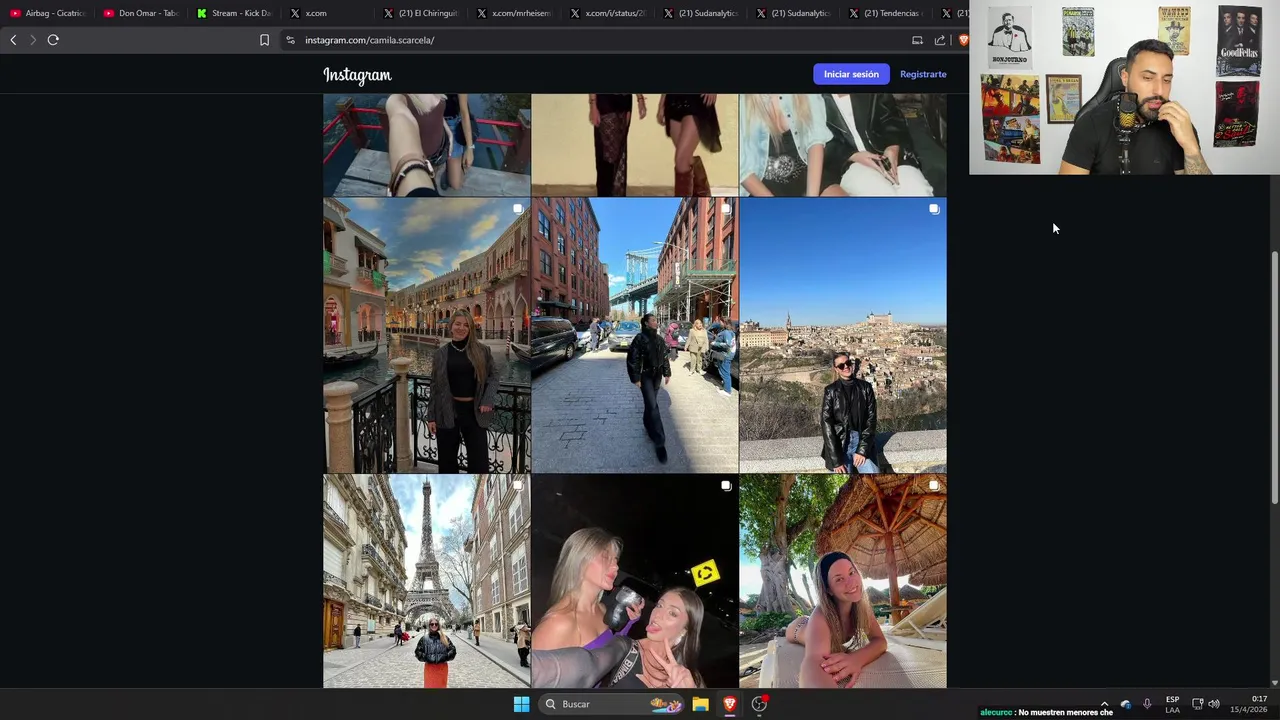This screenshot has width=1280, height=720.
Task: Show hidden system tray icons
Action: (1104, 704)
